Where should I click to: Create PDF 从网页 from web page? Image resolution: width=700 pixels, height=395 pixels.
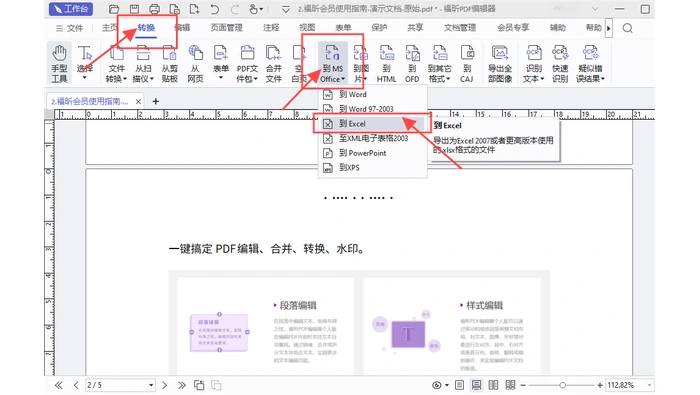tap(195, 63)
